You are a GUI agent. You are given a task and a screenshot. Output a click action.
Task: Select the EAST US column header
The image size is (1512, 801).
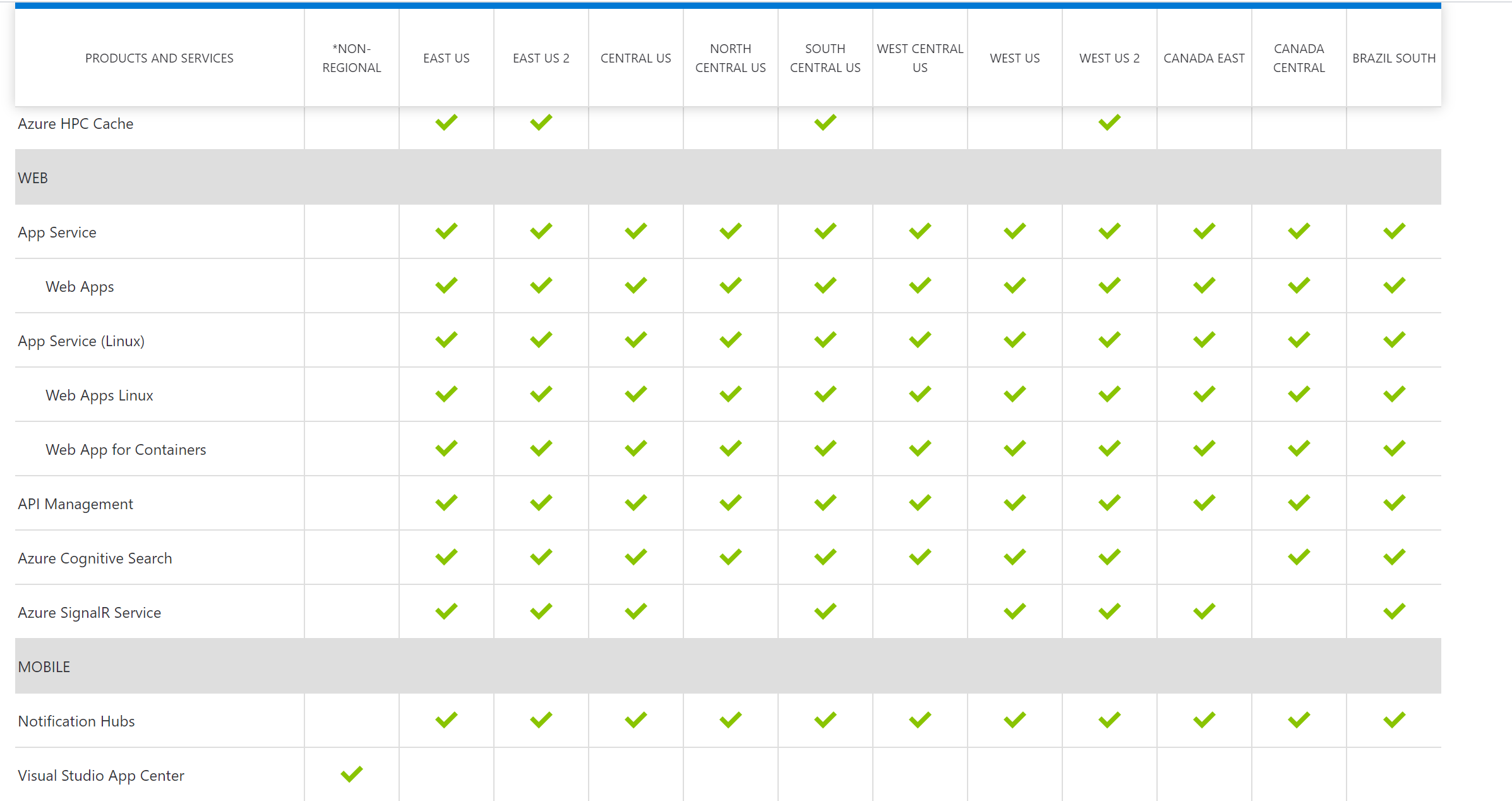point(446,57)
